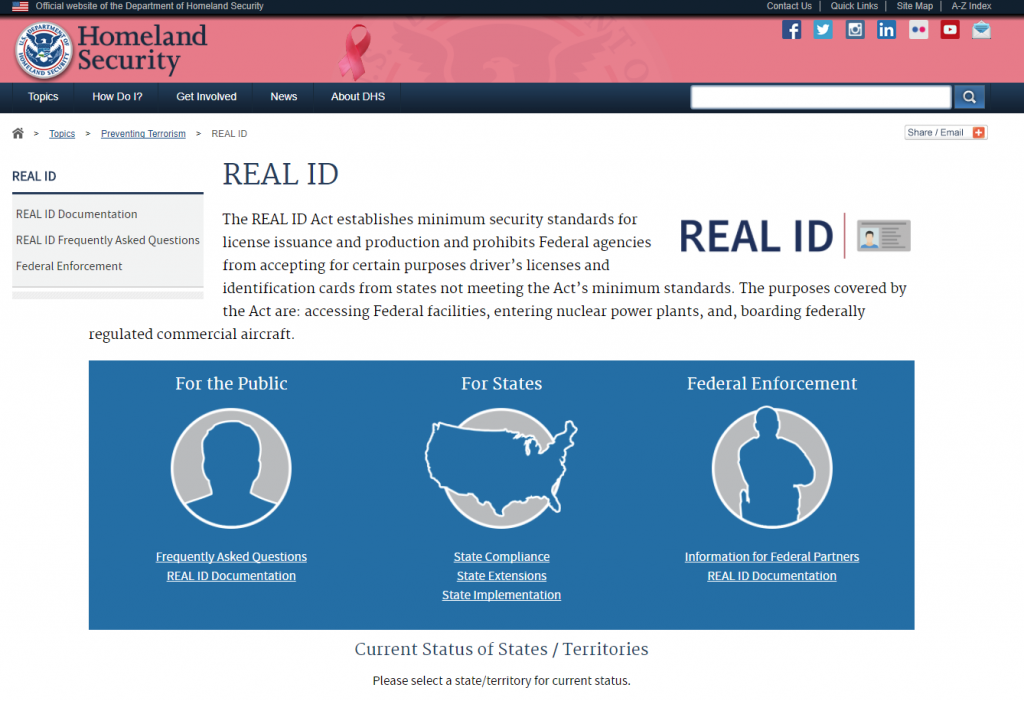The image size is (1024, 701).
Task: Click the plus icon beside Share / Email
Action: 978,133
